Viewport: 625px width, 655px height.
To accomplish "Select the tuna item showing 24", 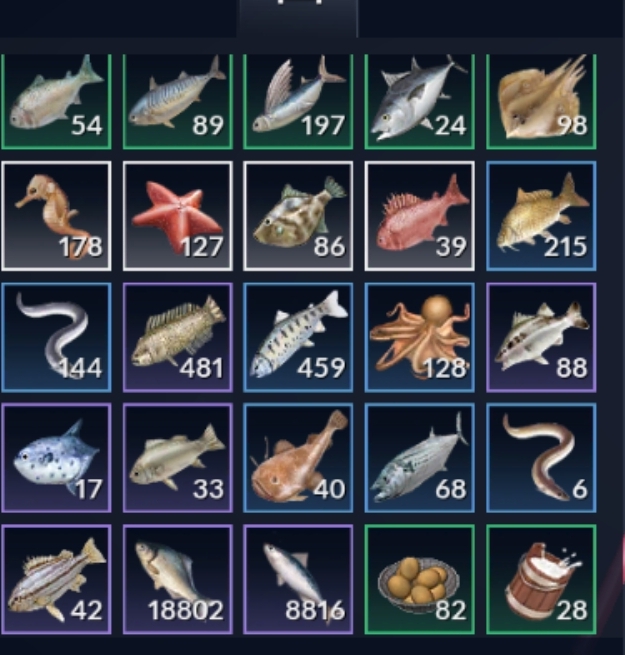I will (419, 102).
